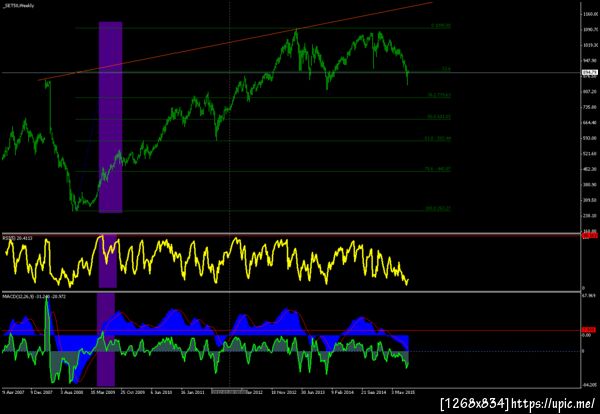
Task: Click the 735.00 price axis label
Action: [591, 107]
